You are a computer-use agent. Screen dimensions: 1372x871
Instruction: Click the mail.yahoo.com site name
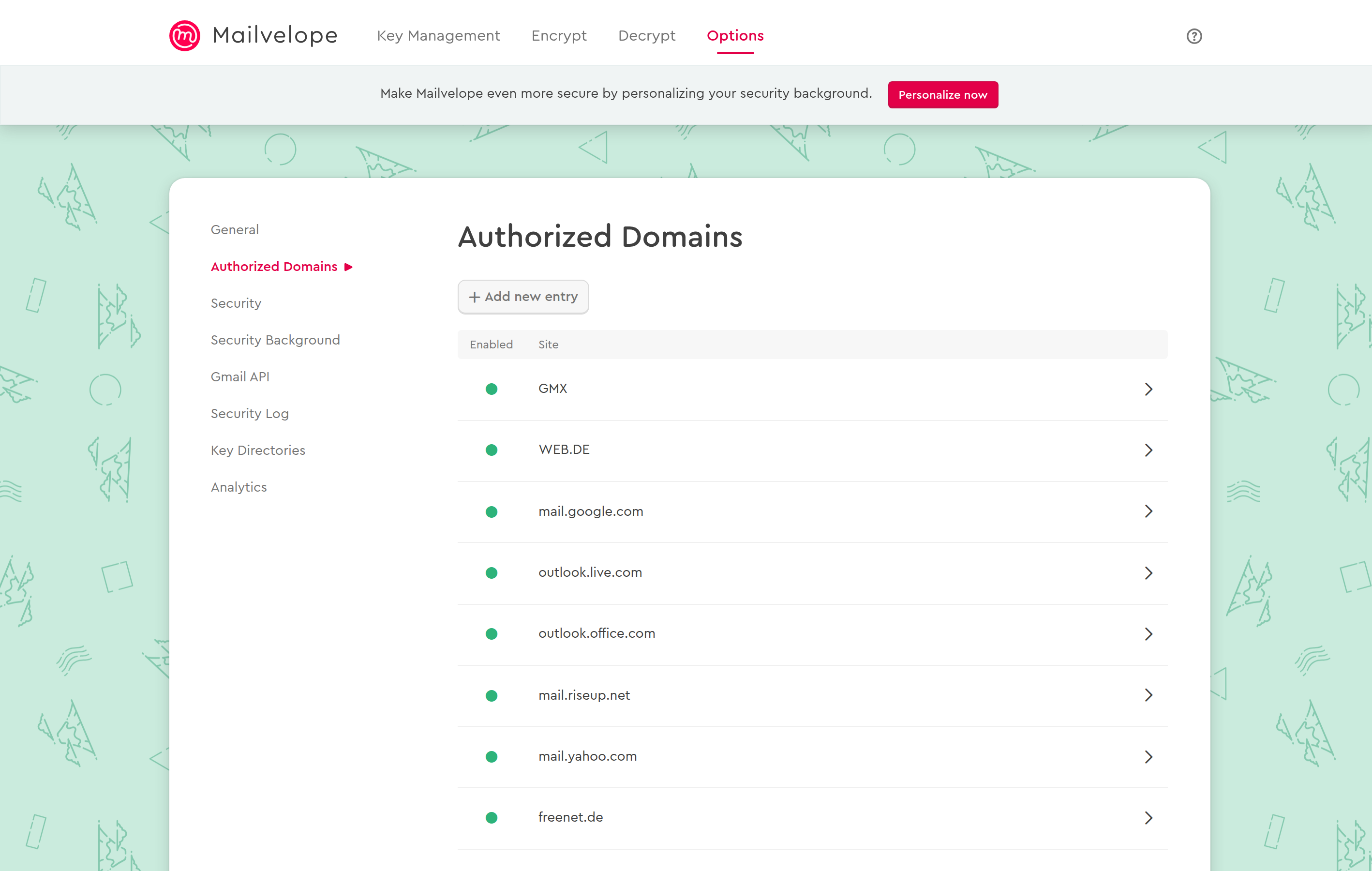pos(587,756)
